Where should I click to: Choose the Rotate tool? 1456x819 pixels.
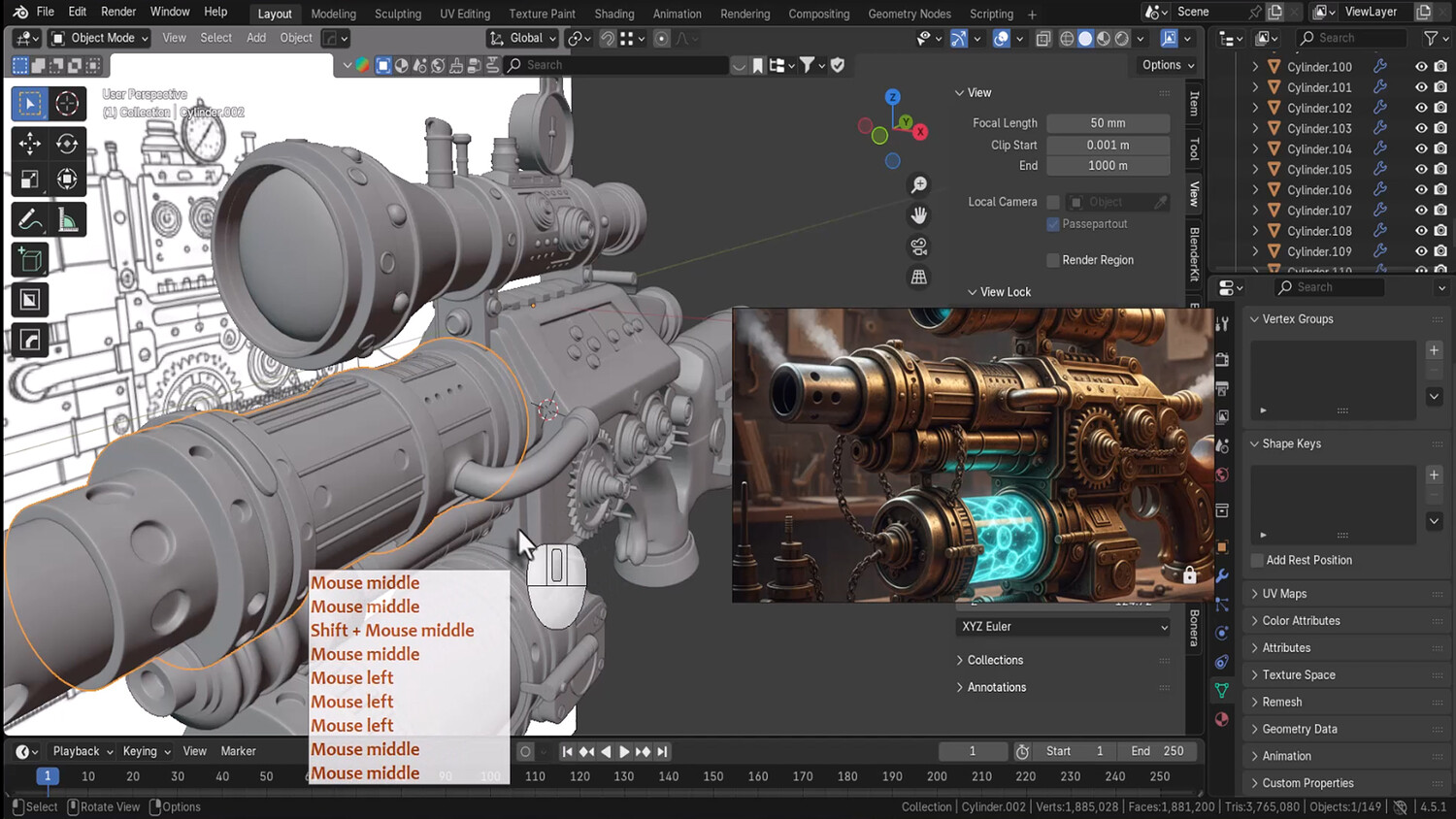[67, 144]
